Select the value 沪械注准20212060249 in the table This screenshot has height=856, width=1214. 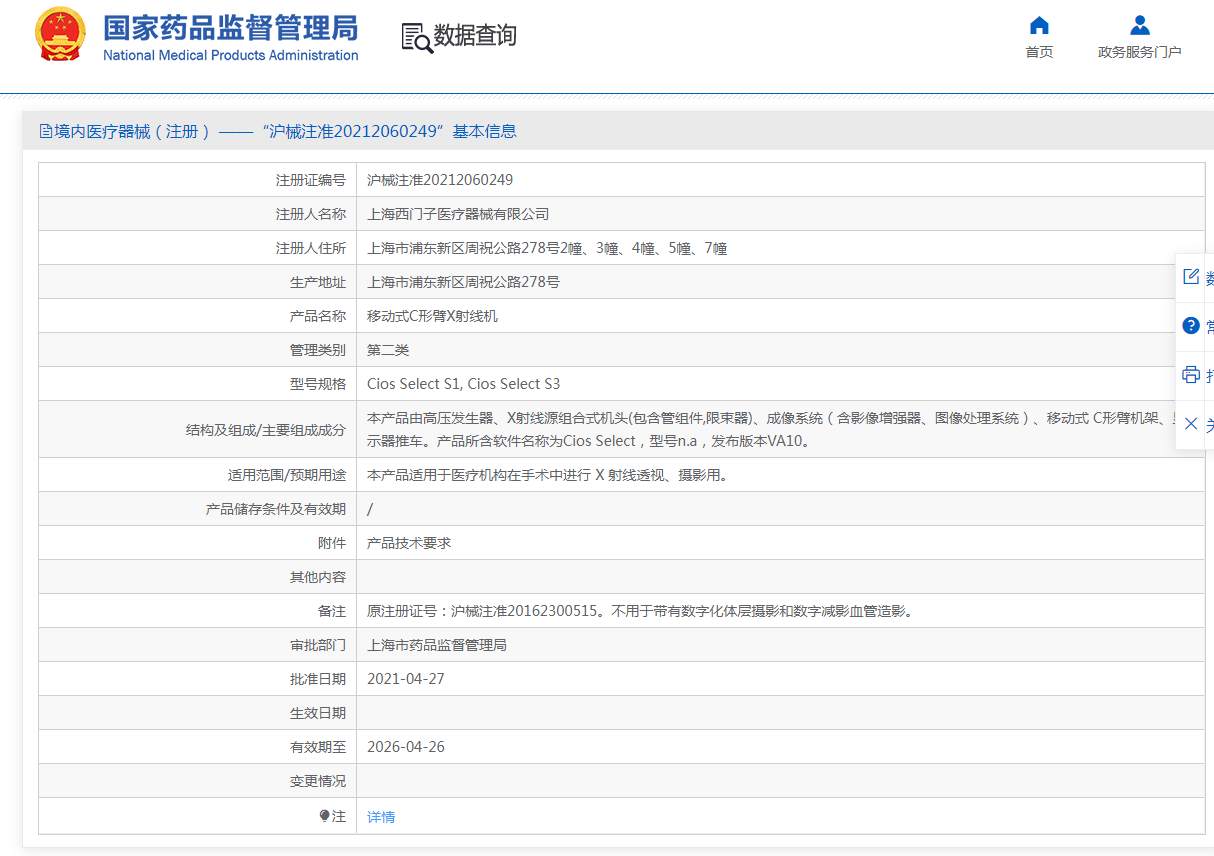coord(440,180)
